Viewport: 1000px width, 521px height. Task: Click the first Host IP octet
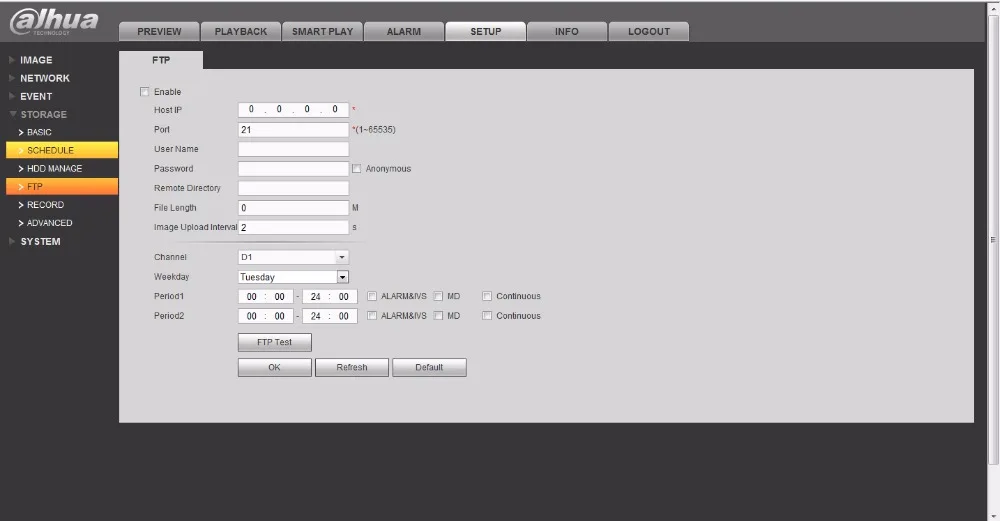pos(251,110)
